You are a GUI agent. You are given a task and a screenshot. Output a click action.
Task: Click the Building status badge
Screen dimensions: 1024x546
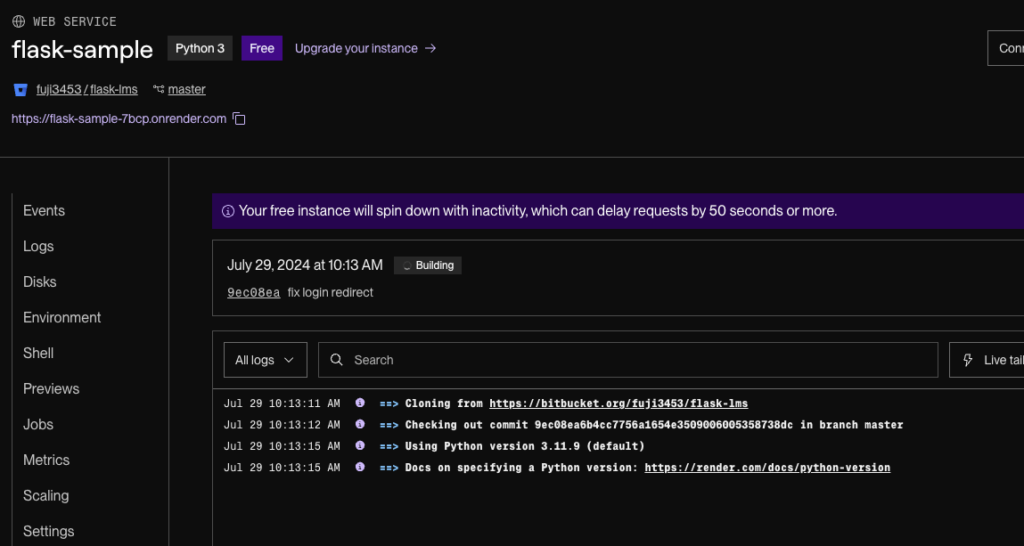click(428, 266)
